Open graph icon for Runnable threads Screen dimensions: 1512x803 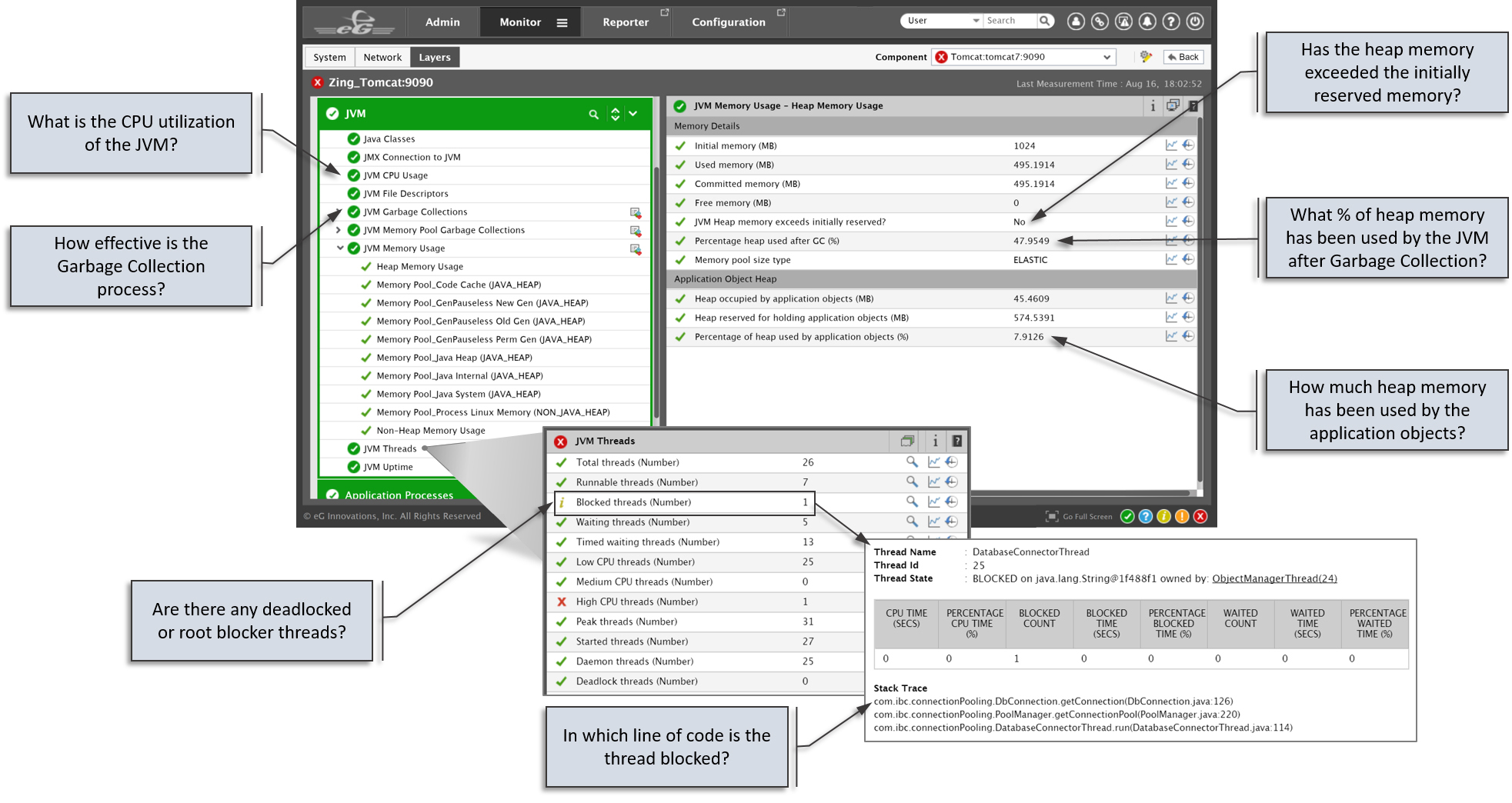(933, 481)
